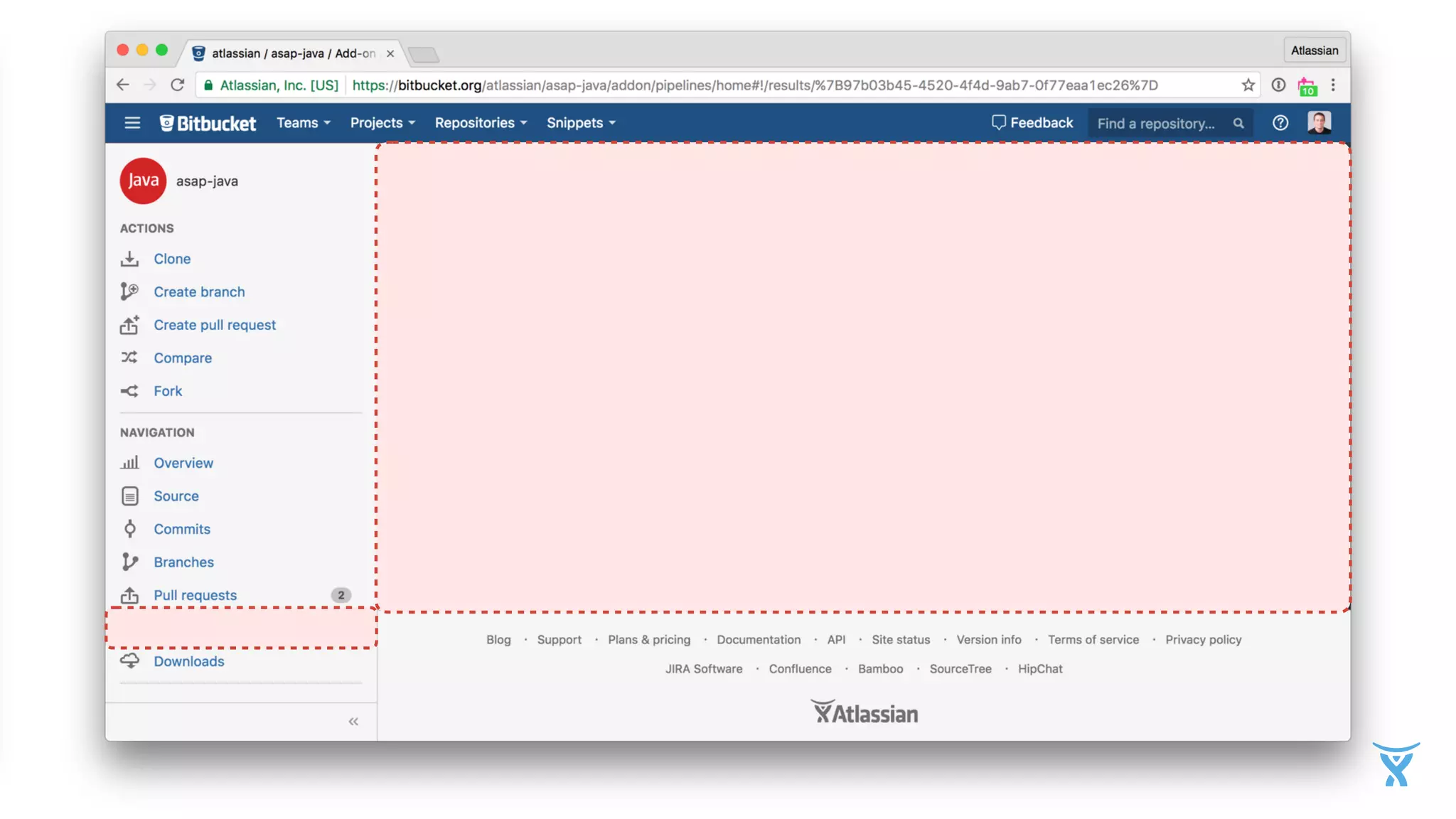Screen dimensions: 1456x819
Task: Expand the Teams dropdown menu
Action: coord(304,123)
